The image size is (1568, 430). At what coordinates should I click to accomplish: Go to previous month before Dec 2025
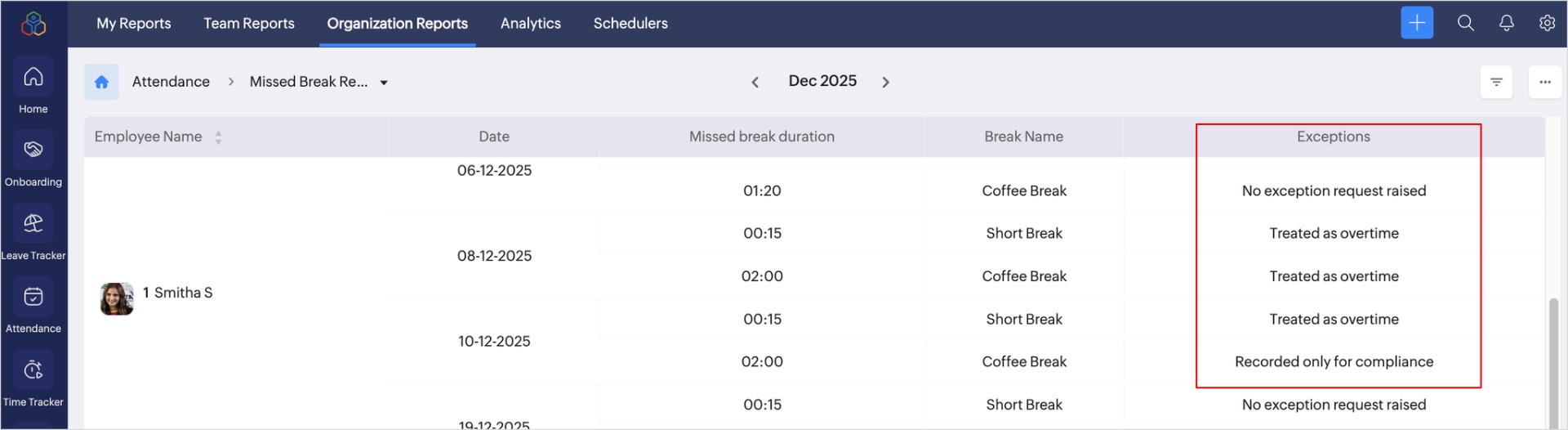pyautogui.click(x=755, y=82)
